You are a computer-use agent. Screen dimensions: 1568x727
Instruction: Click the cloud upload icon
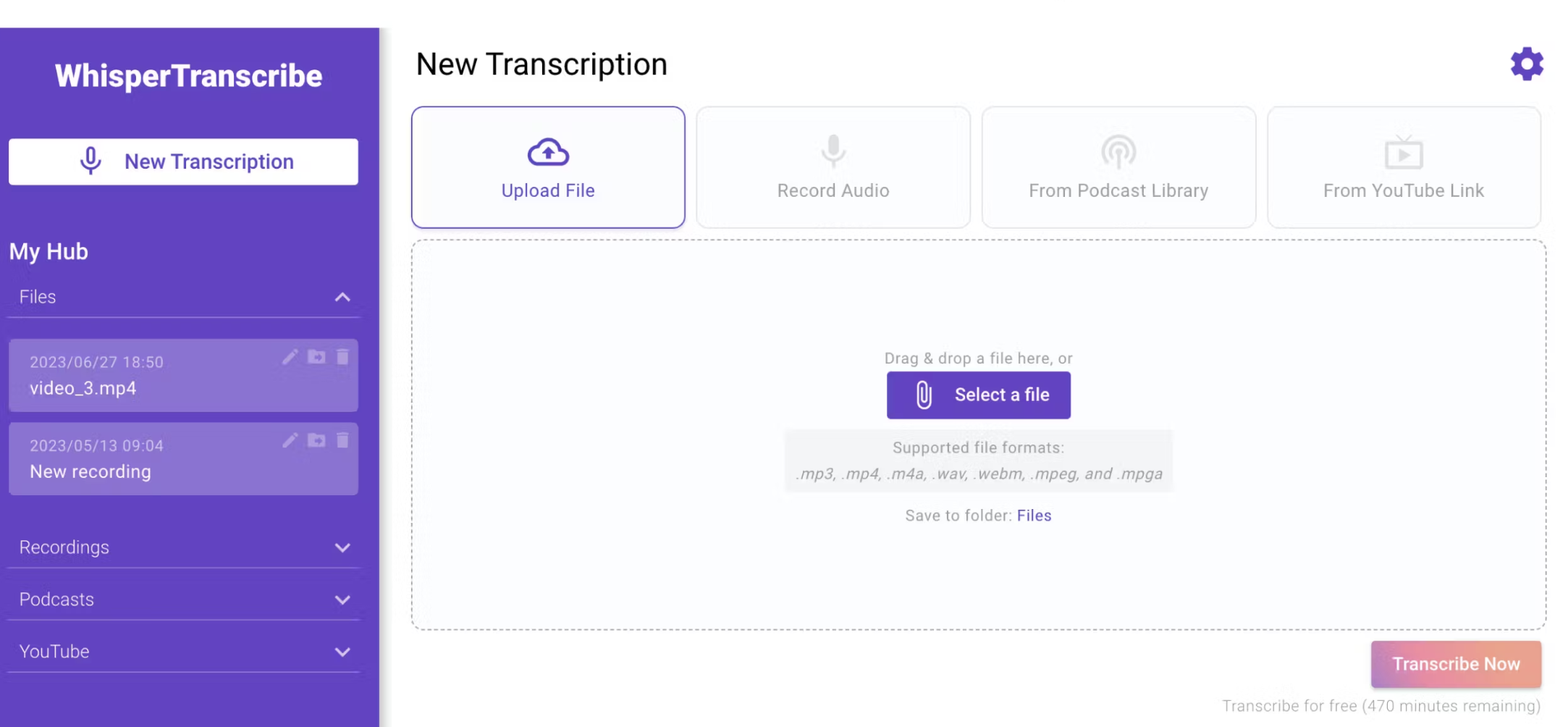click(x=548, y=152)
